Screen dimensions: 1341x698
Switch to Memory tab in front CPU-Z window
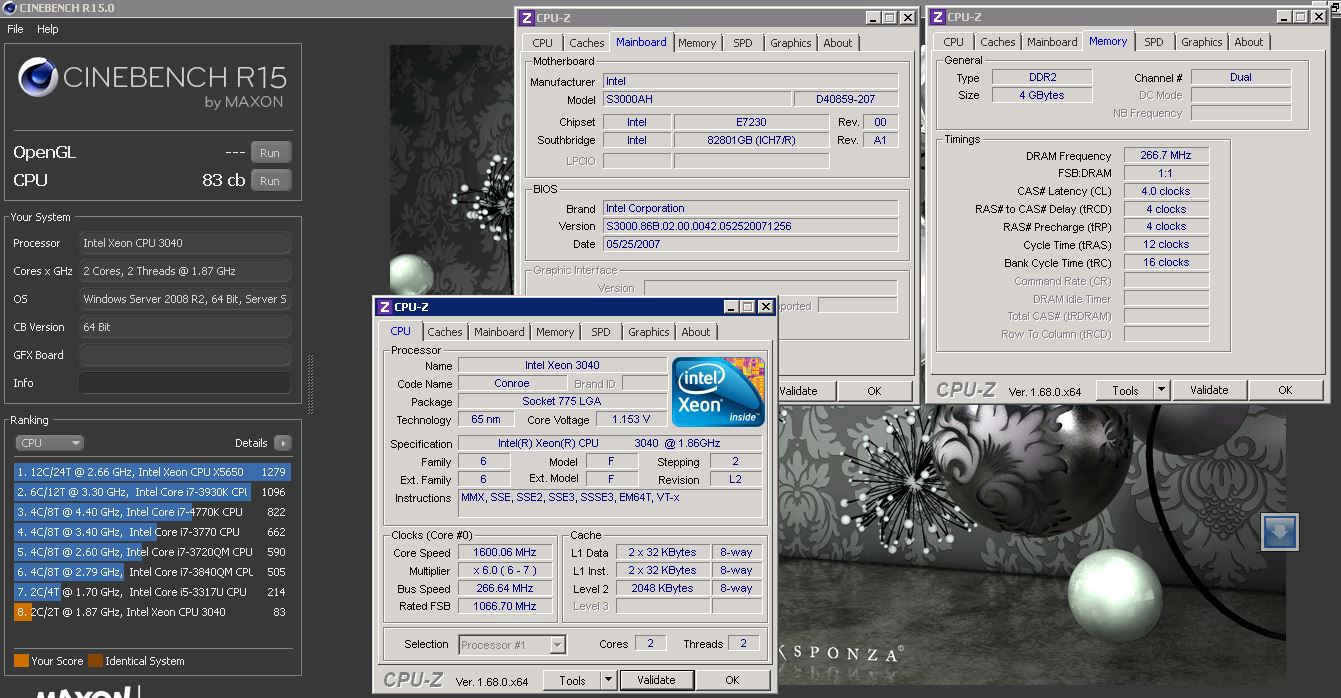click(x=555, y=332)
